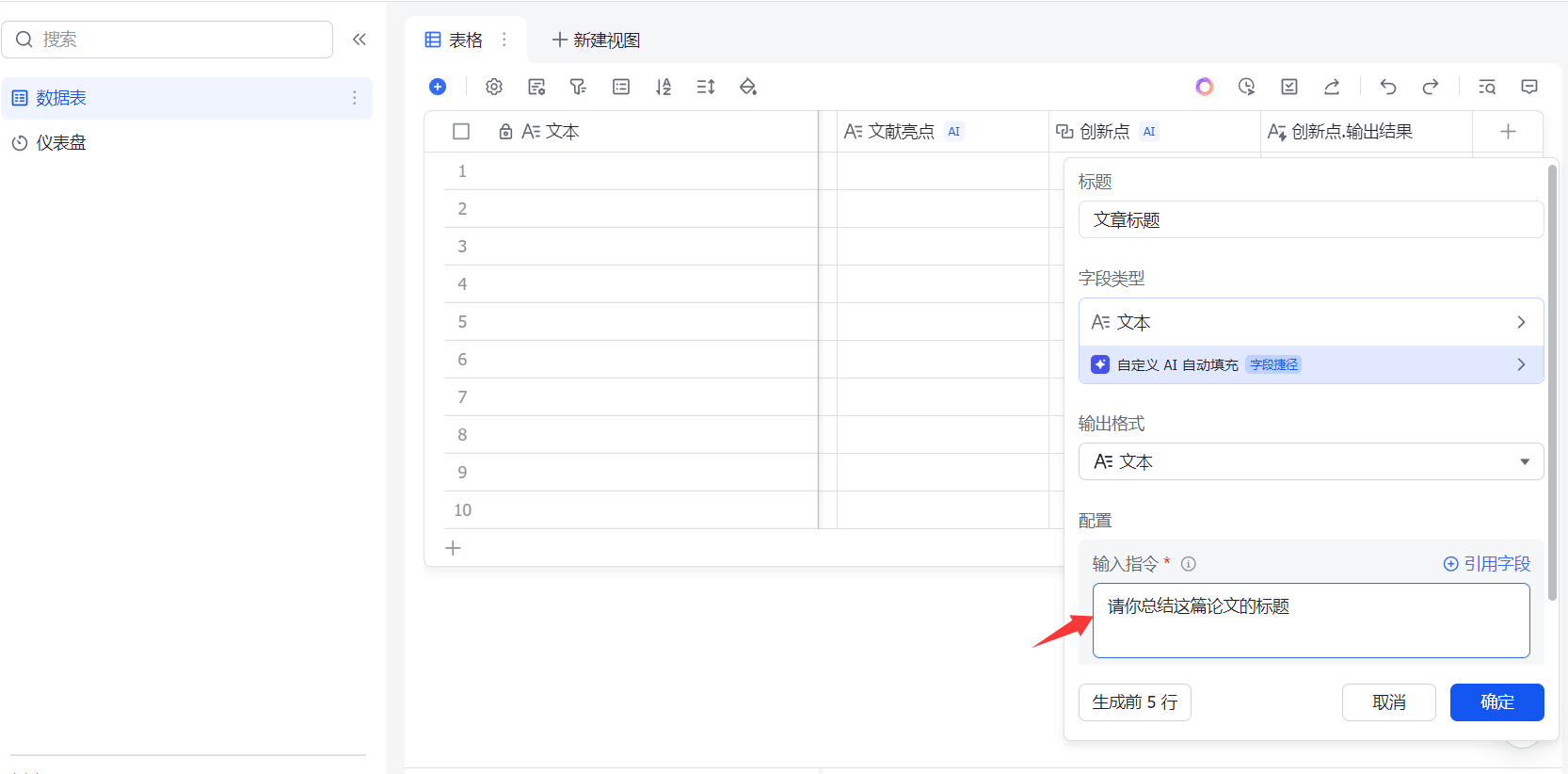This screenshot has height=774, width=1568.
Task: Expand the 文本 field type selector
Action: click(x=1310, y=323)
